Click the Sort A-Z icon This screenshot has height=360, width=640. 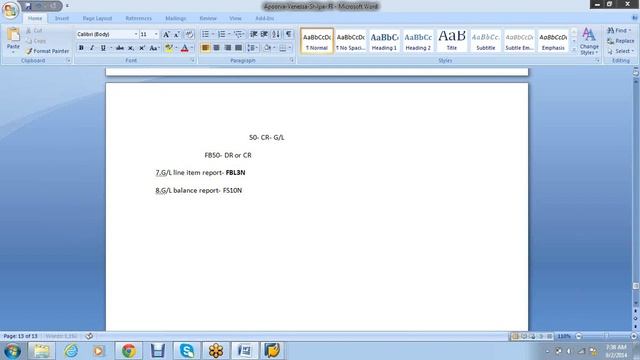tap(276, 34)
